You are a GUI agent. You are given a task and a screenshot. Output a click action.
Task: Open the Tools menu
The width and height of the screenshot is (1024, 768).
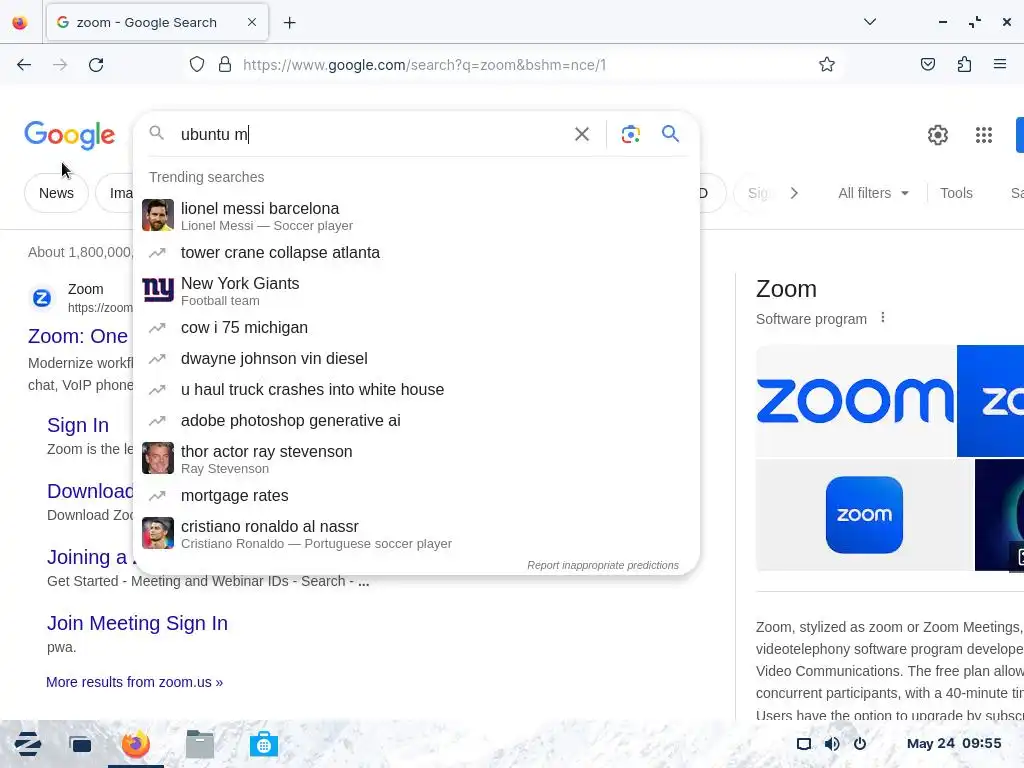(x=956, y=193)
